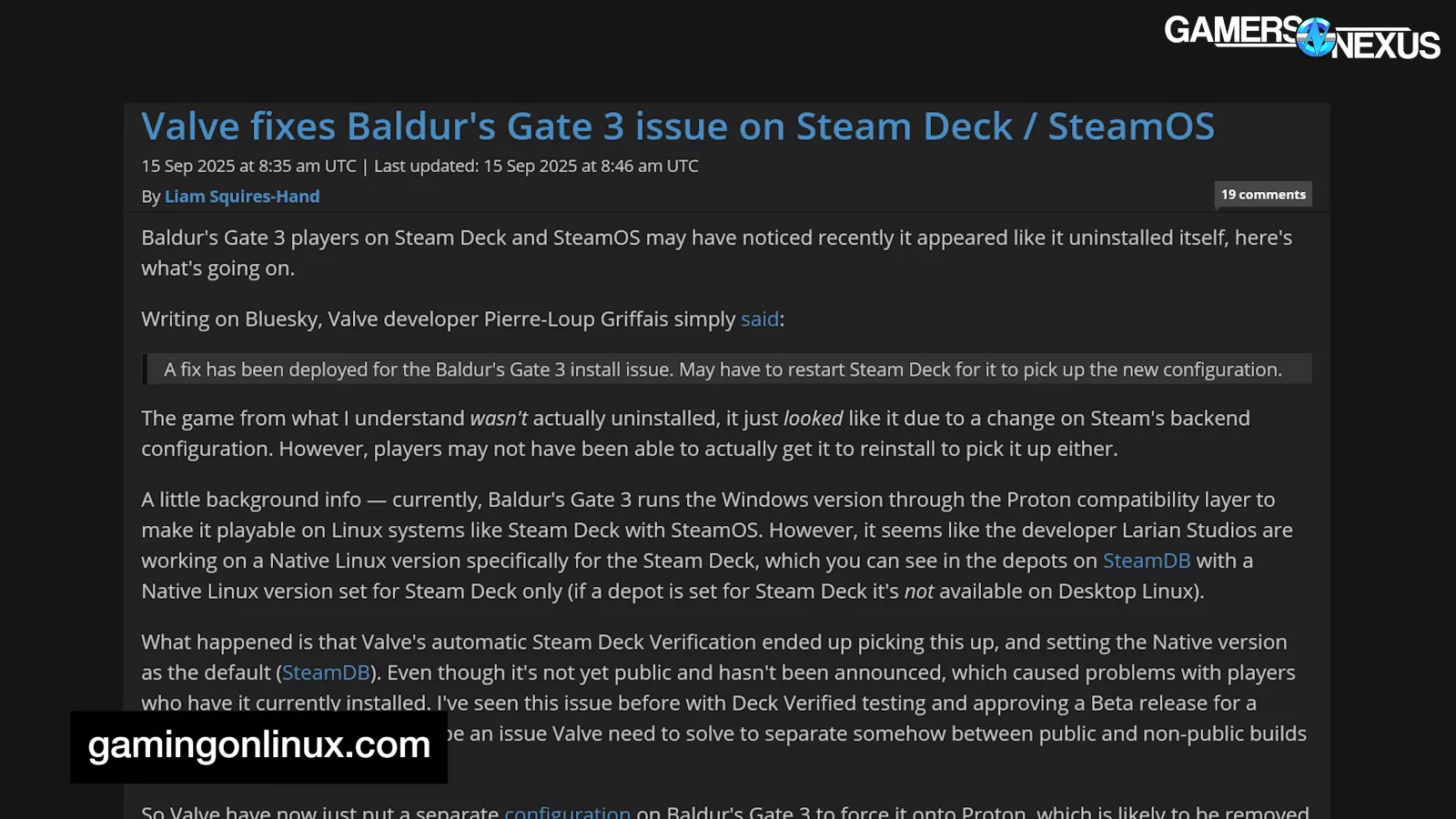Click the 'Last updated' timestamp text
The width and height of the screenshot is (1456, 819).
tap(536, 166)
